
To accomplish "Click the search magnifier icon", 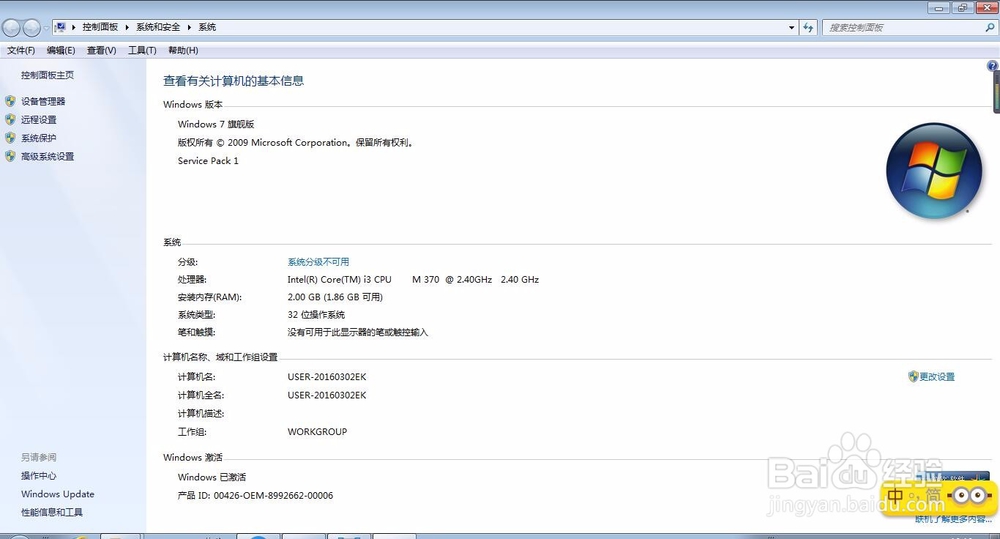I will (x=989, y=27).
